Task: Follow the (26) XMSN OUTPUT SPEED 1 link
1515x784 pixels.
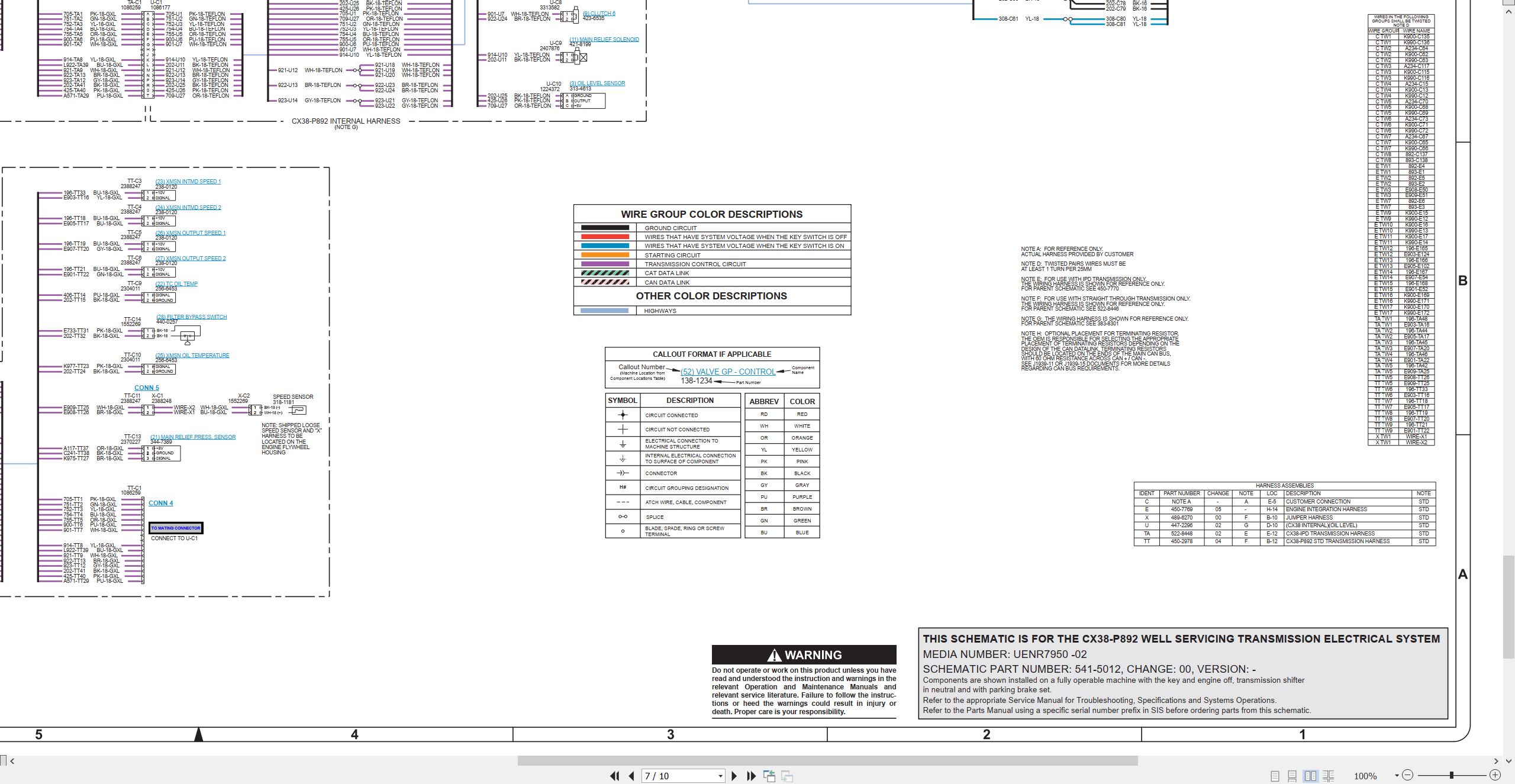Action: 191,233
